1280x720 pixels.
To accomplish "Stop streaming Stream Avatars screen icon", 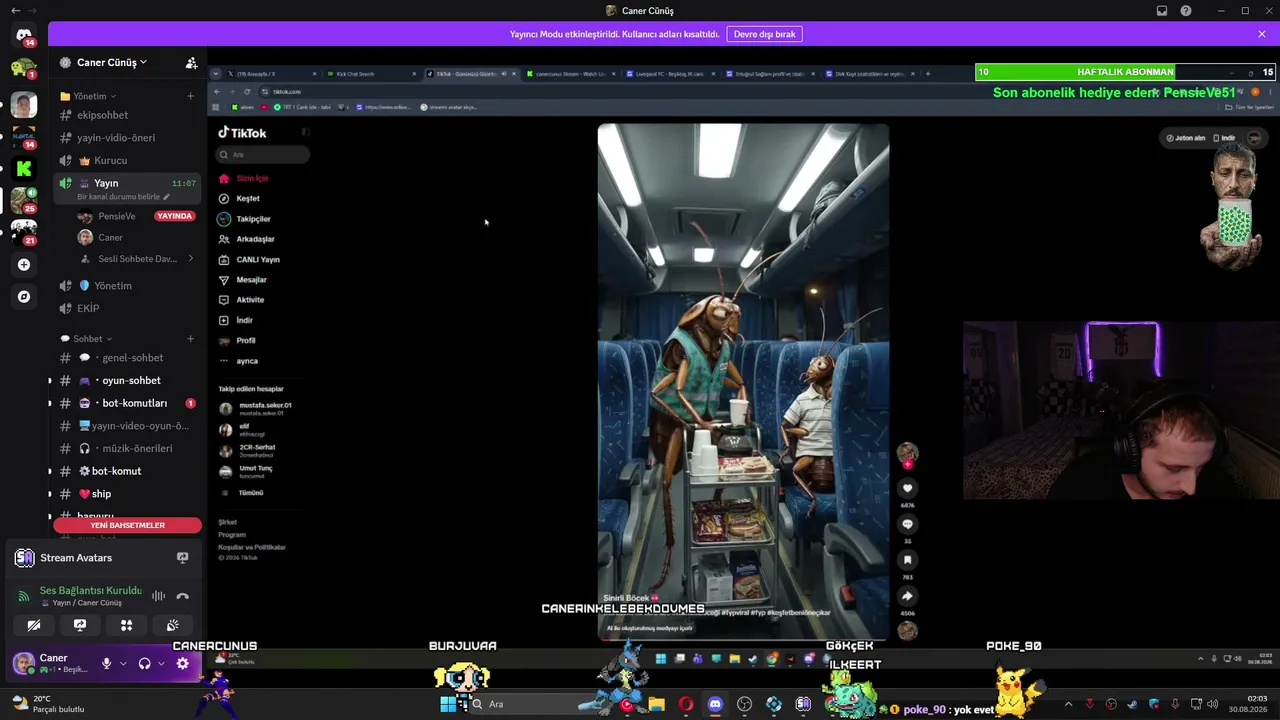I will point(182,558).
